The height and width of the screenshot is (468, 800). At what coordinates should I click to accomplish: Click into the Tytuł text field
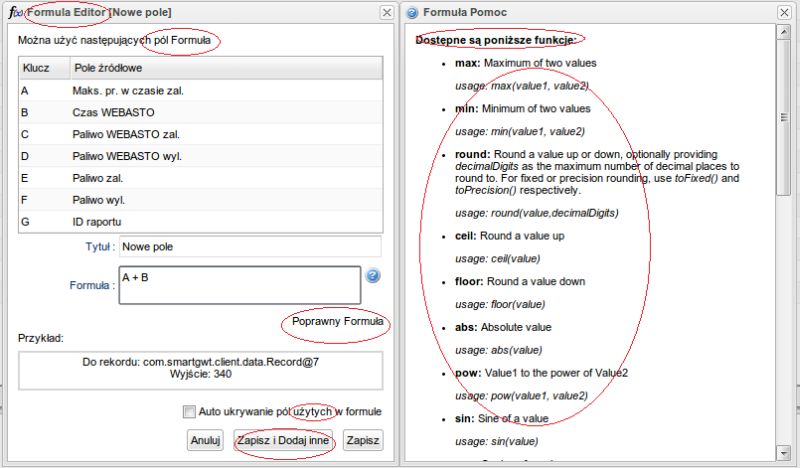pyautogui.click(x=250, y=246)
